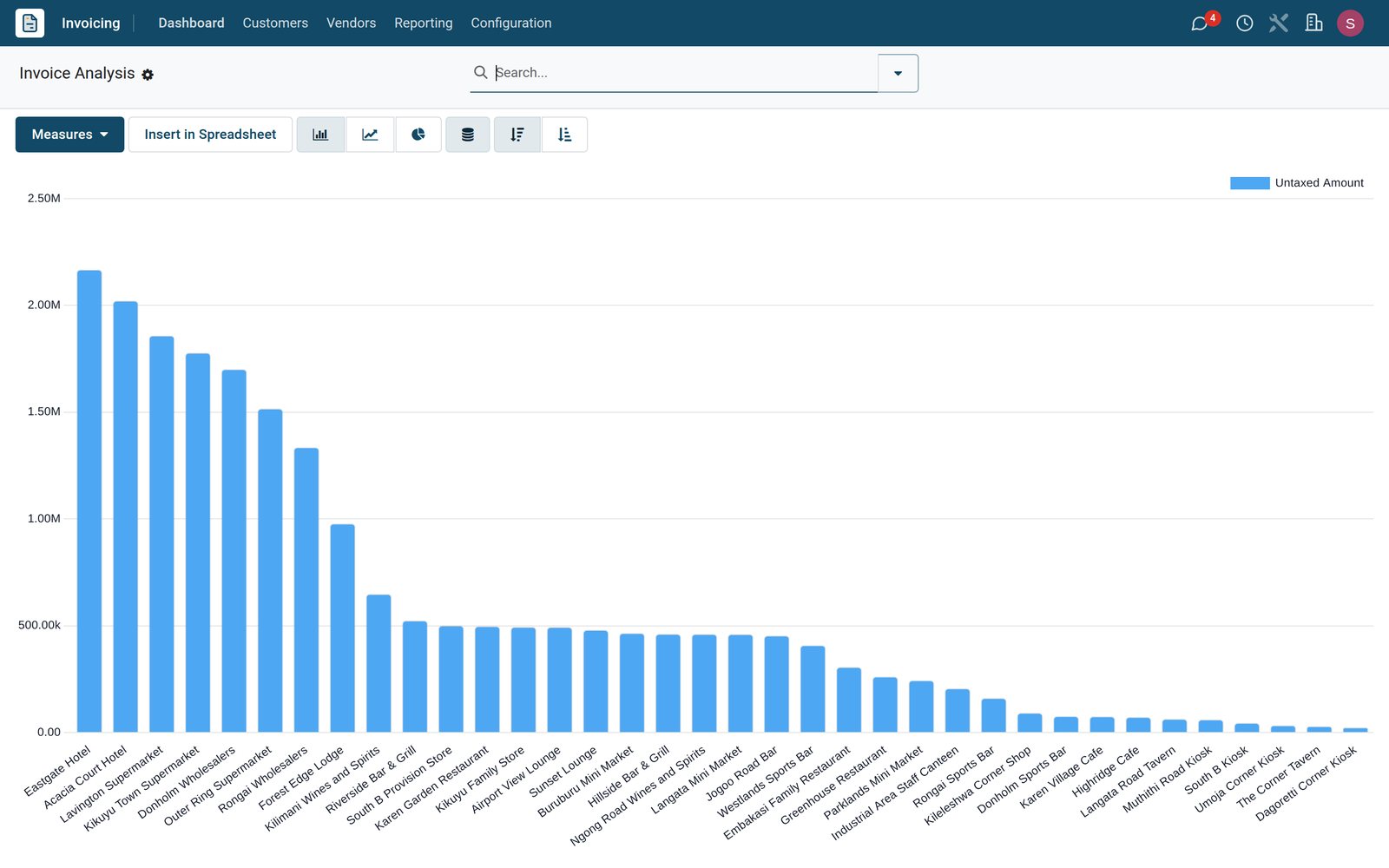This screenshot has width=1389, height=868.
Task: Click the Lavington Supermarket bar
Action: (x=161, y=534)
